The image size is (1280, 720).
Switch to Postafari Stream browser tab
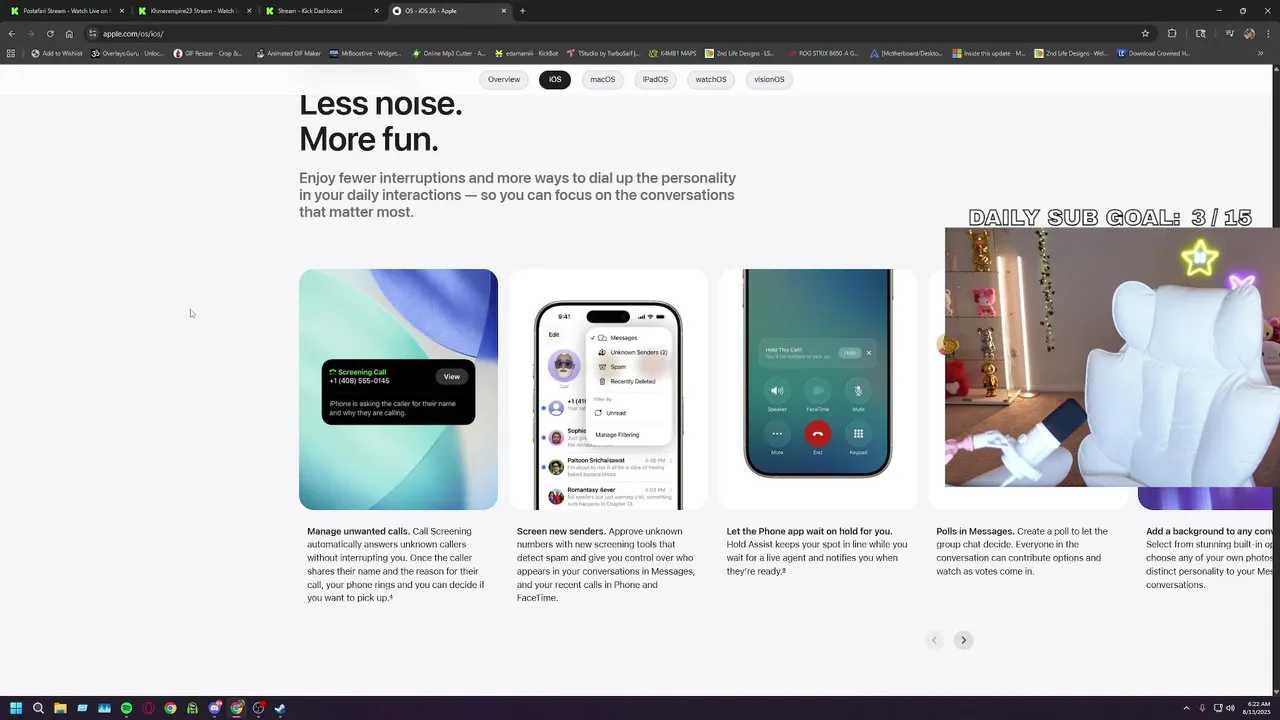pos(66,11)
